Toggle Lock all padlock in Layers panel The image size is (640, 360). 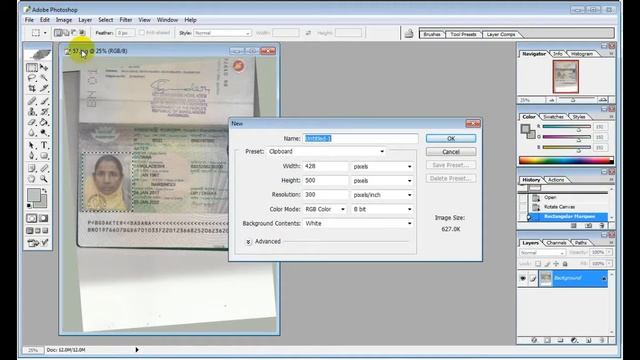point(565,264)
